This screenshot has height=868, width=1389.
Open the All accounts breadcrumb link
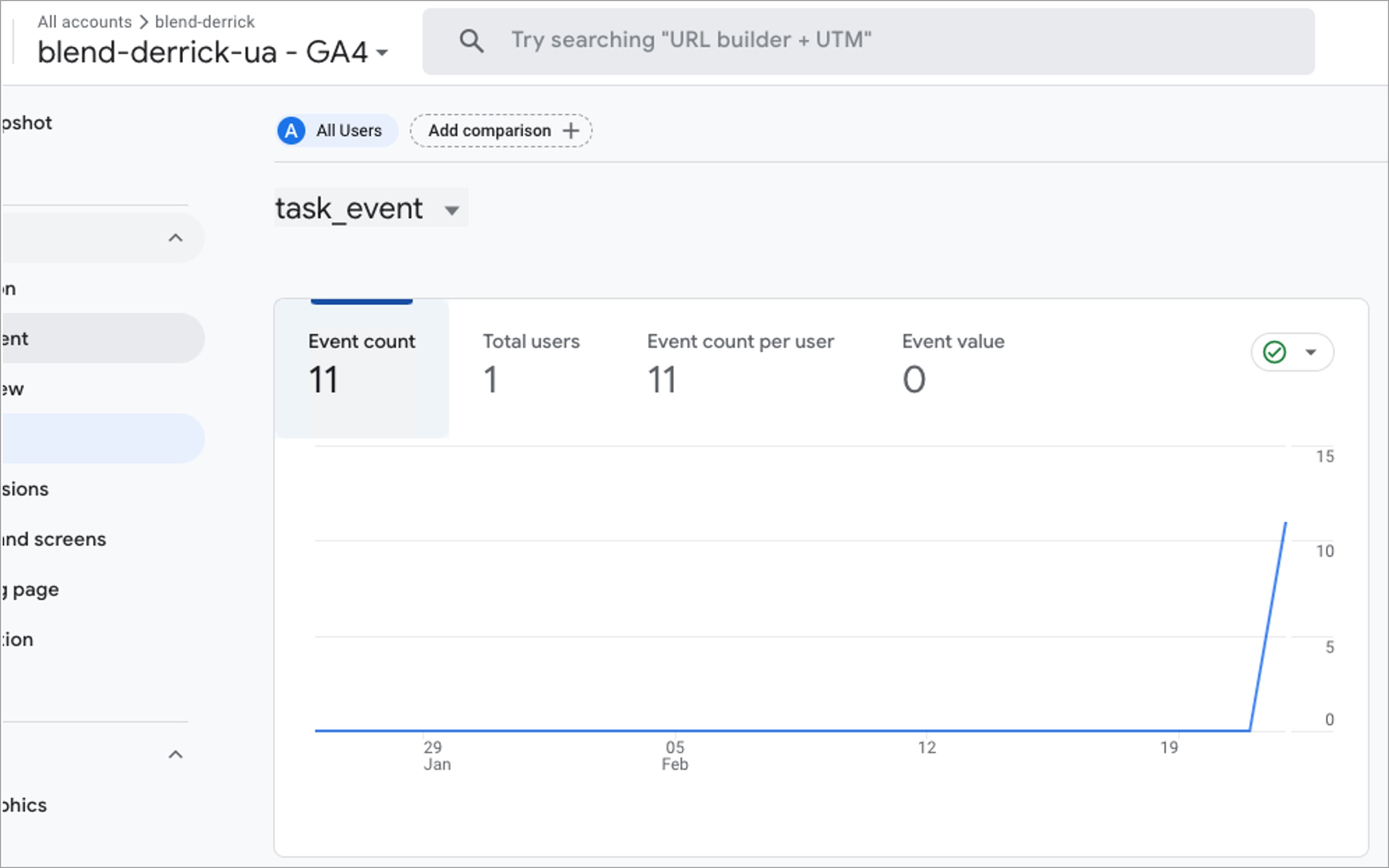click(84, 22)
